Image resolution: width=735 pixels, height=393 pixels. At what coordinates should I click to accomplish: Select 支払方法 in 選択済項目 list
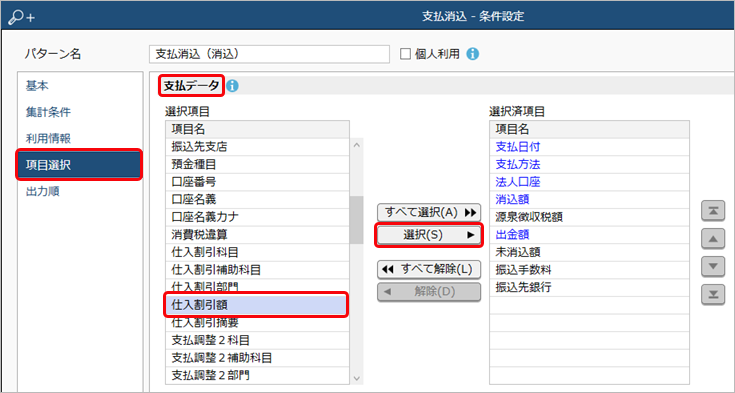tap(589, 165)
